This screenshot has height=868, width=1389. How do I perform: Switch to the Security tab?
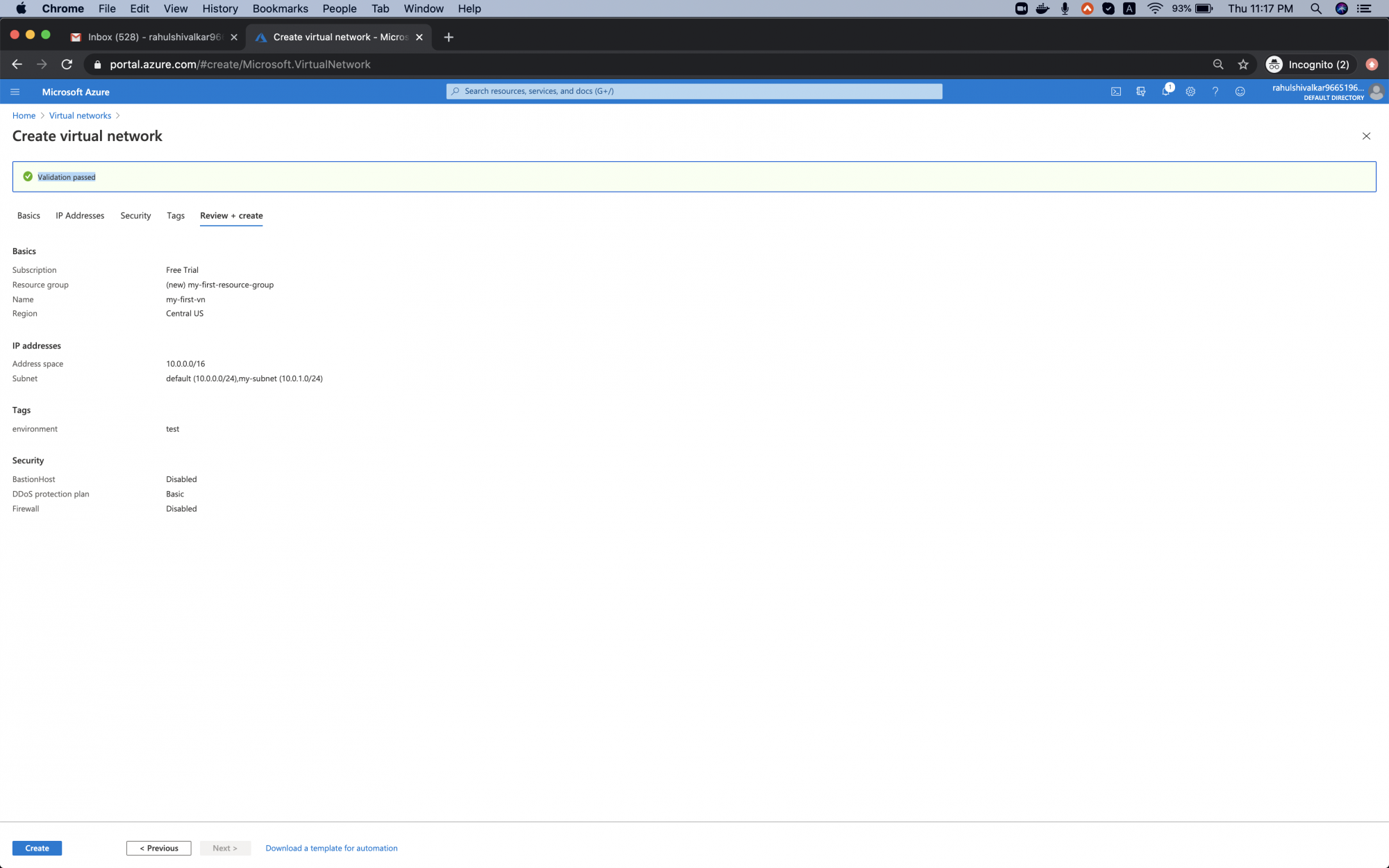(x=135, y=216)
